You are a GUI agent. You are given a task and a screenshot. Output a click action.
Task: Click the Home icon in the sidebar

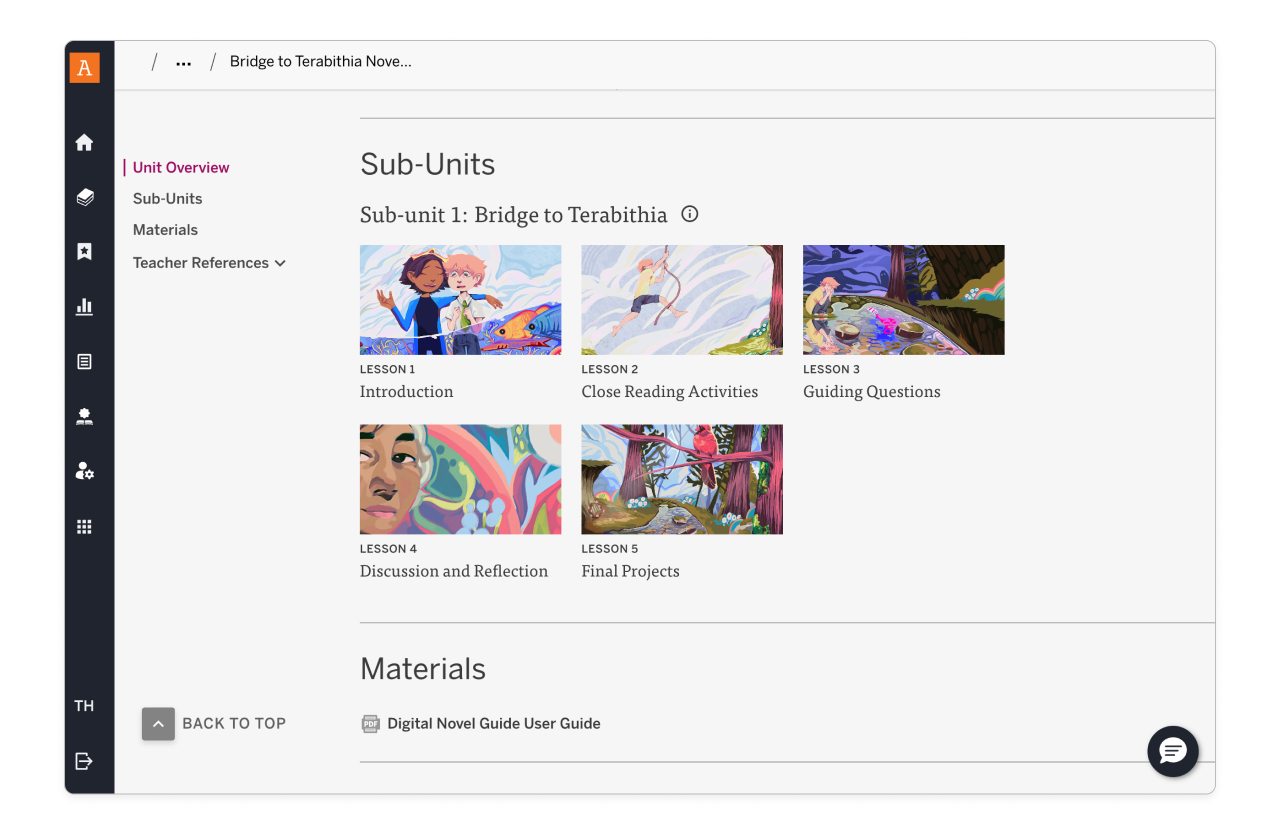[x=85, y=142]
